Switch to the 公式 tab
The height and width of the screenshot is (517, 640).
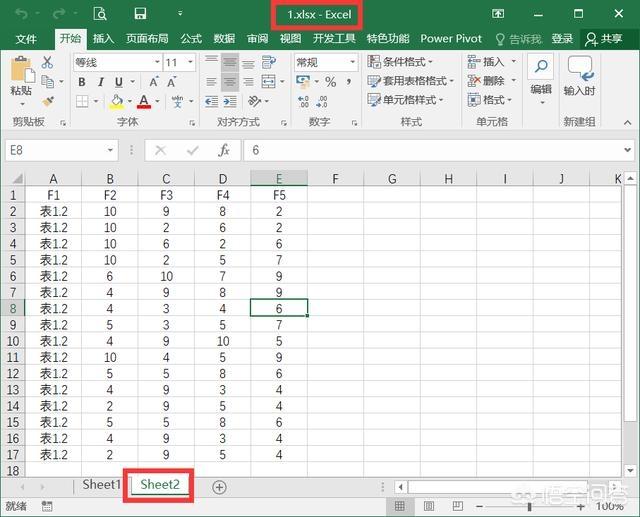click(x=191, y=39)
